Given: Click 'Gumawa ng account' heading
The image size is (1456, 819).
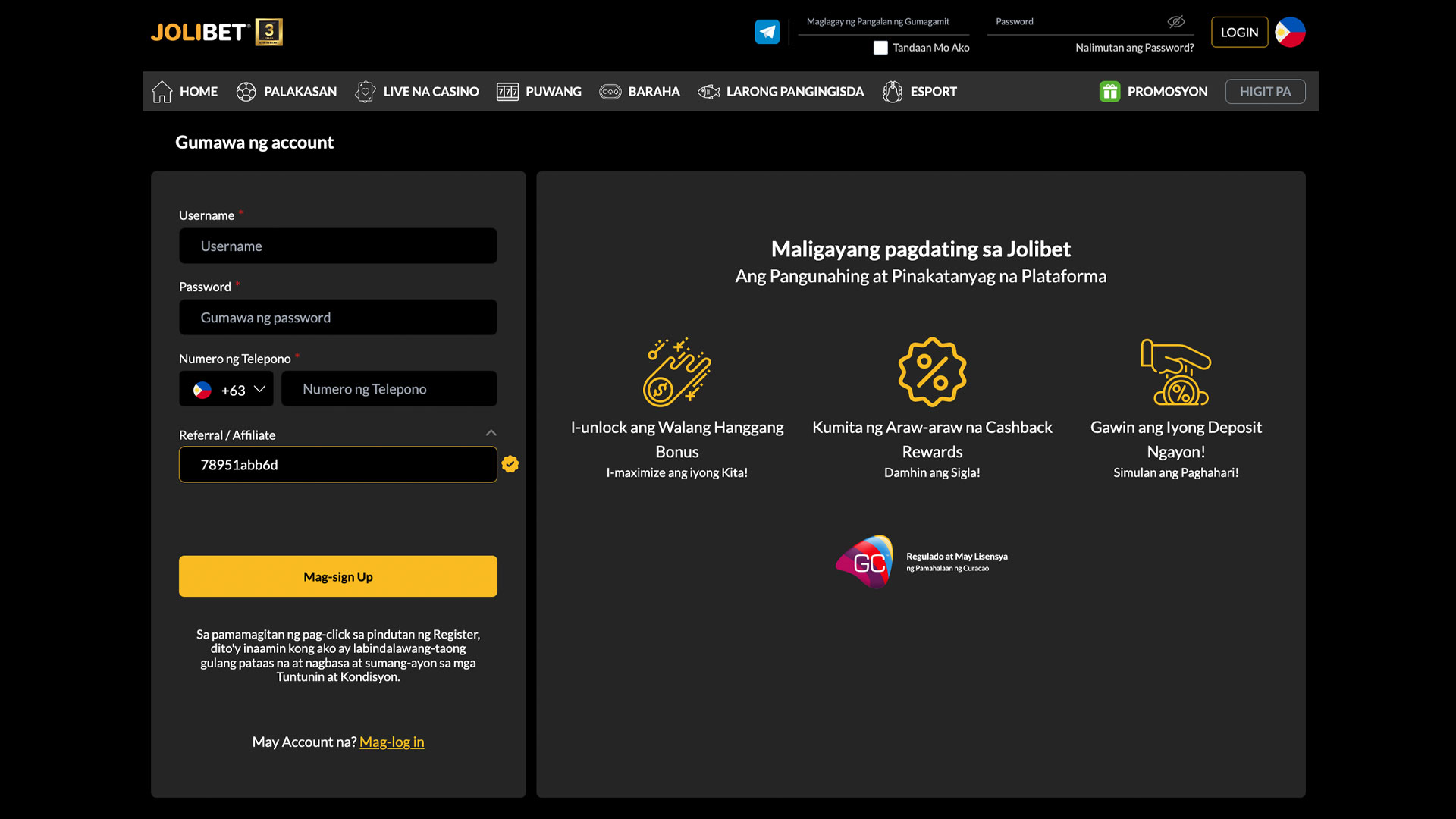Looking at the screenshot, I should tap(254, 142).
